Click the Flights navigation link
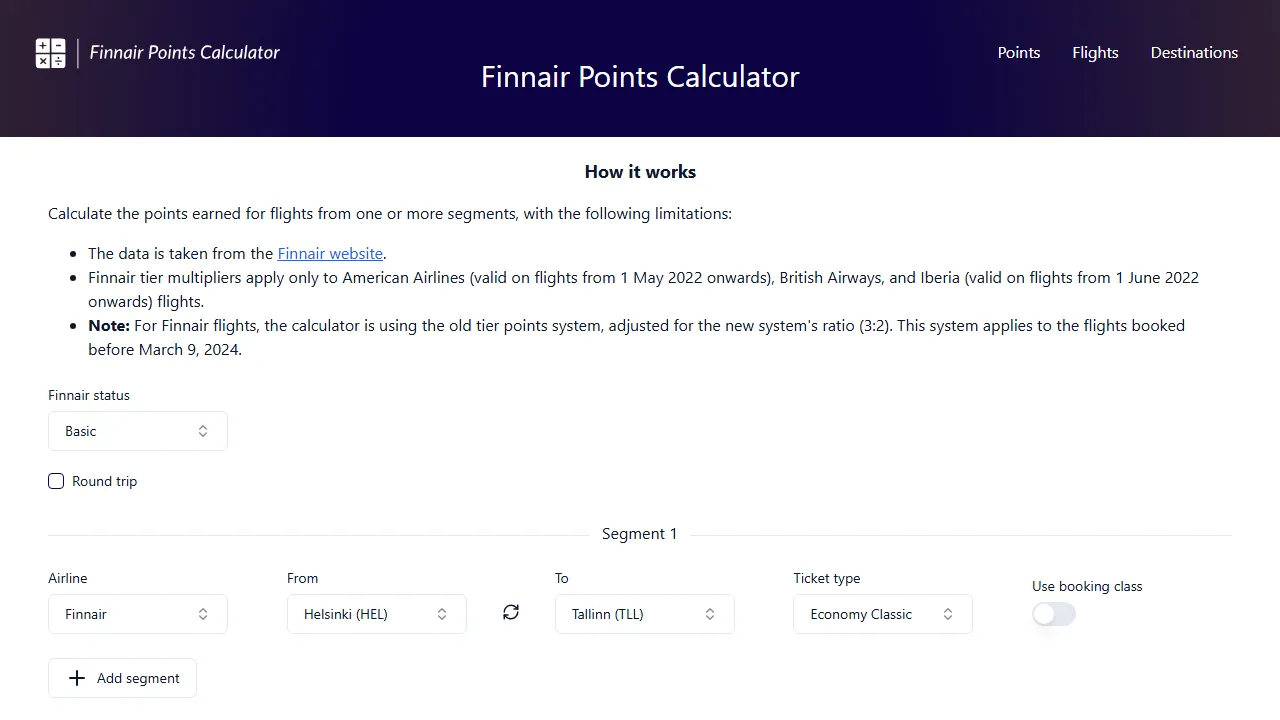 pos(1095,52)
